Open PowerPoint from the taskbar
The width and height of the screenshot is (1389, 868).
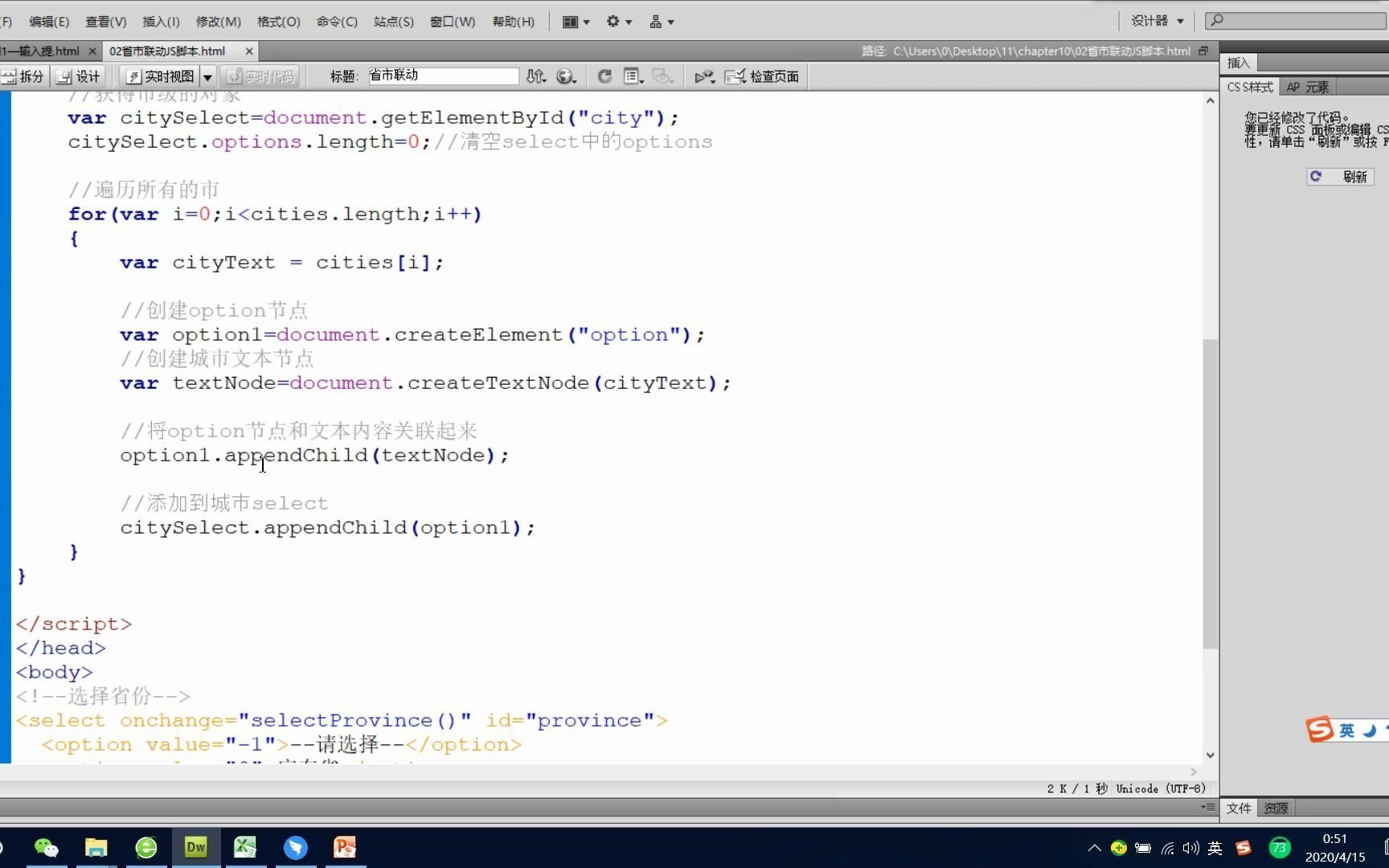(x=346, y=847)
